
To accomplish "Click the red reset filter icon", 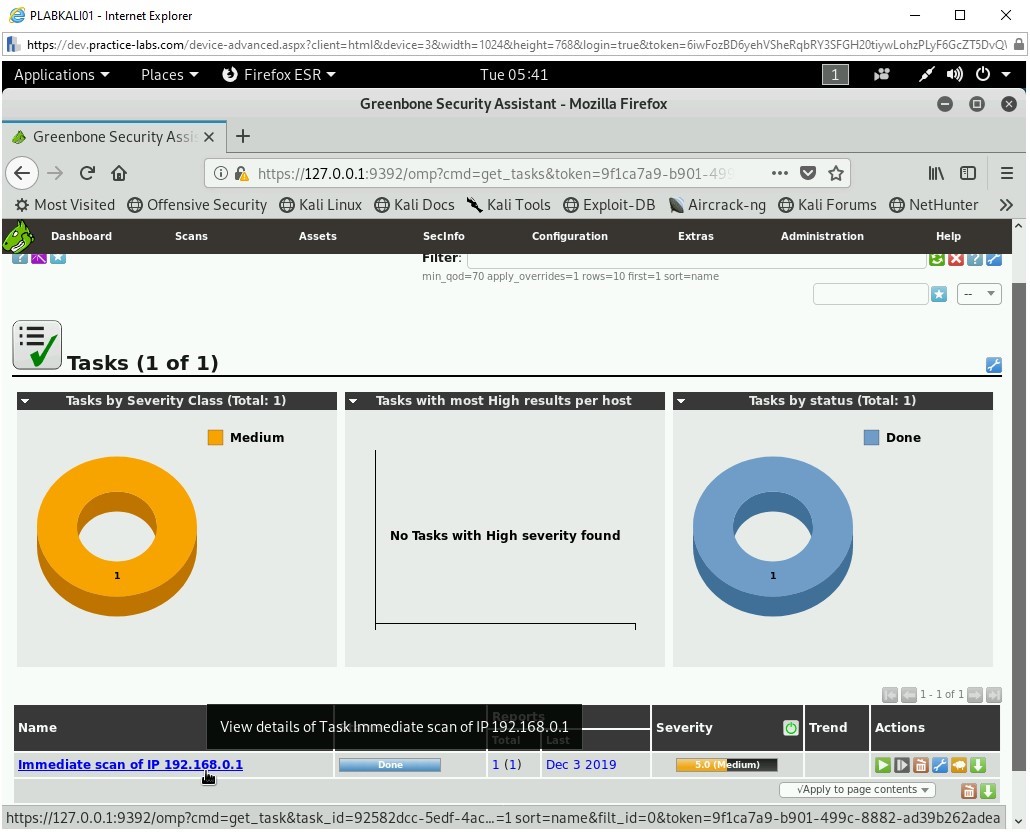I will click(955, 259).
